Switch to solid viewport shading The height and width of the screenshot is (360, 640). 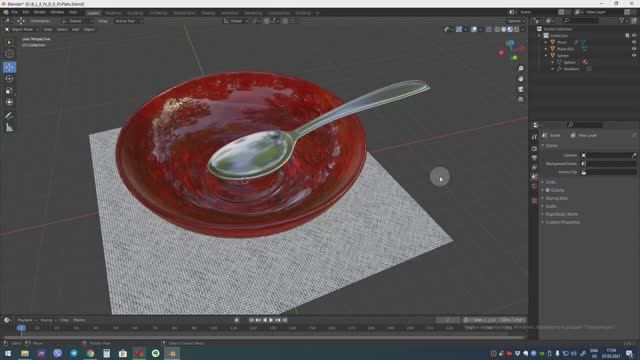click(504, 29)
